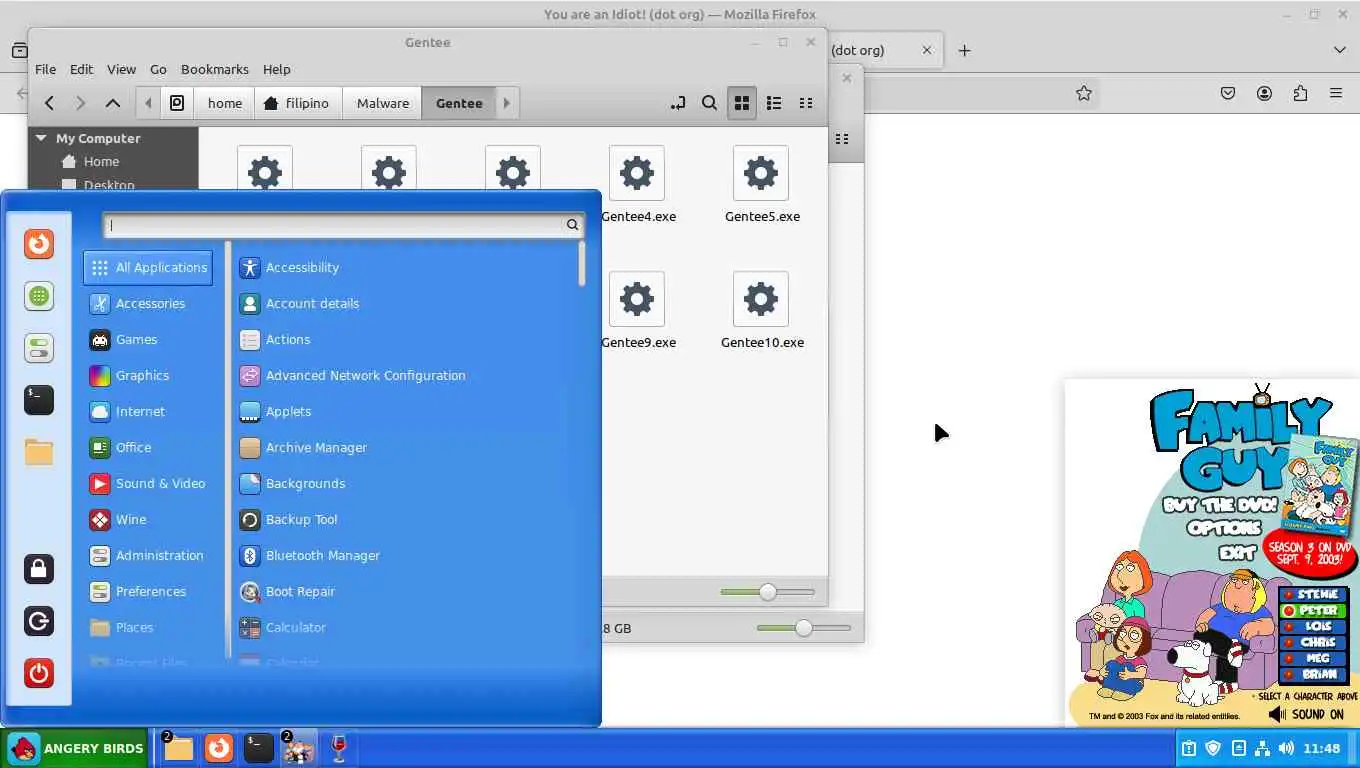Open Firefox from the menu favorites sidebar
The width and height of the screenshot is (1360, 768).
click(x=39, y=244)
